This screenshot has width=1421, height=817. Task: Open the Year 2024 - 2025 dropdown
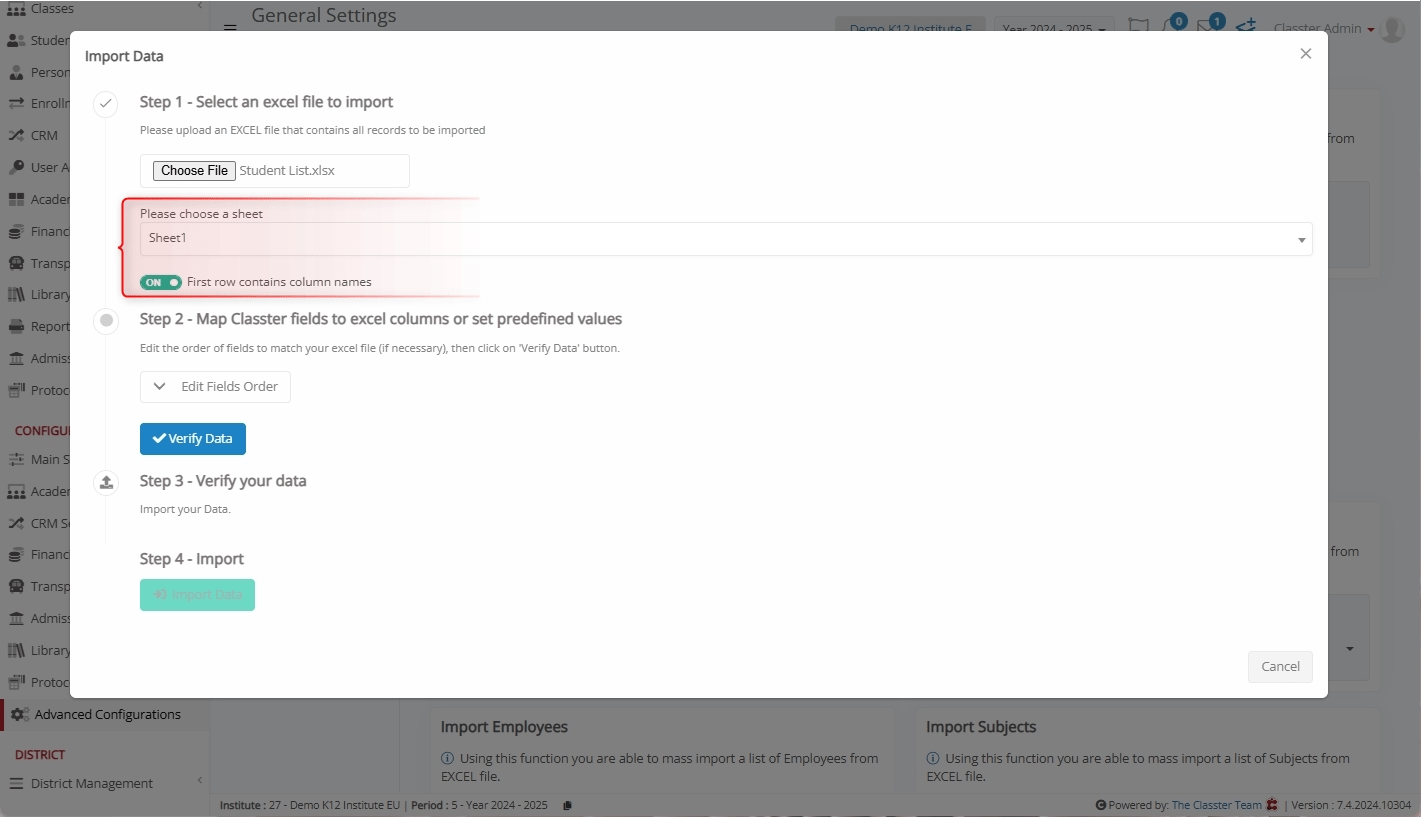point(1053,29)
